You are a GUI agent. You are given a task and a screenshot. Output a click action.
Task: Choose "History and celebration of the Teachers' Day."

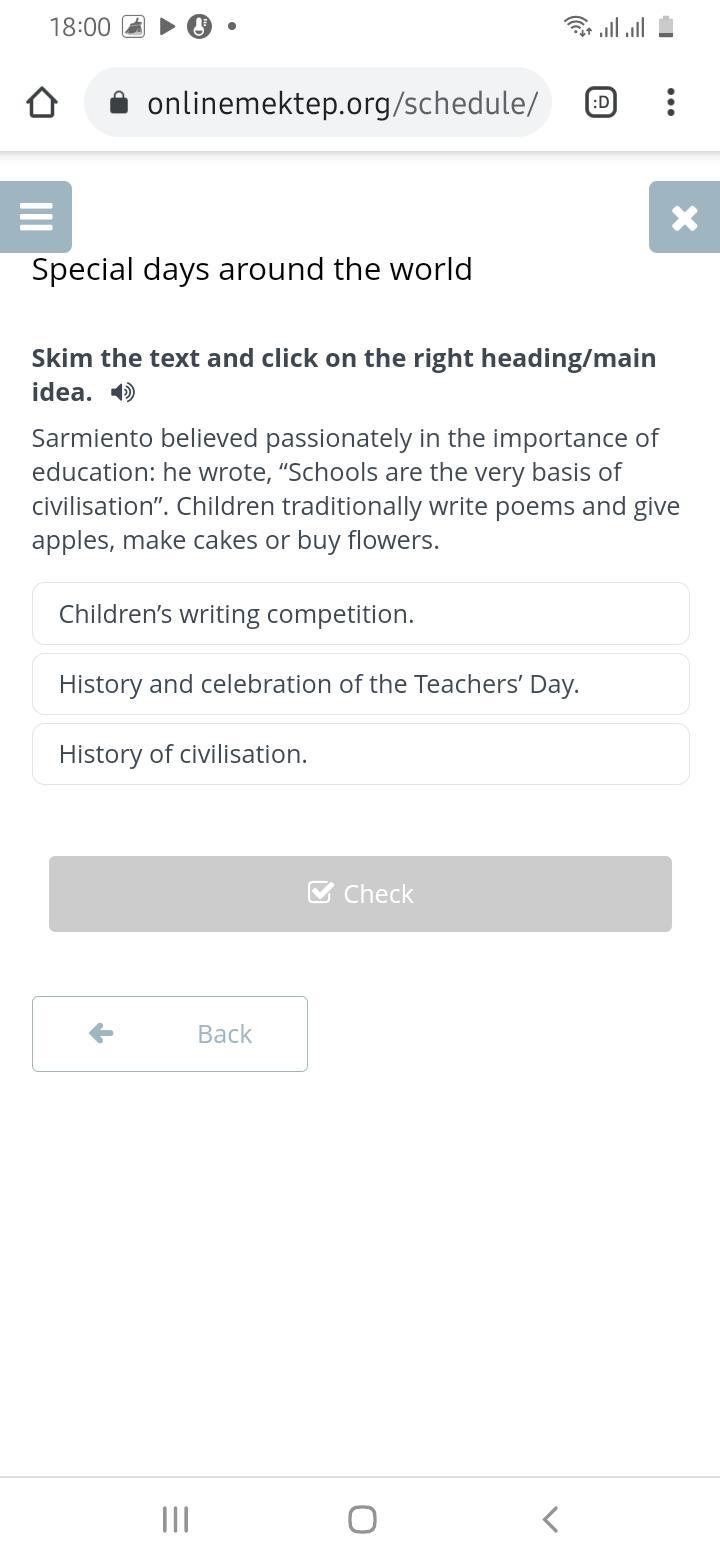360,684
